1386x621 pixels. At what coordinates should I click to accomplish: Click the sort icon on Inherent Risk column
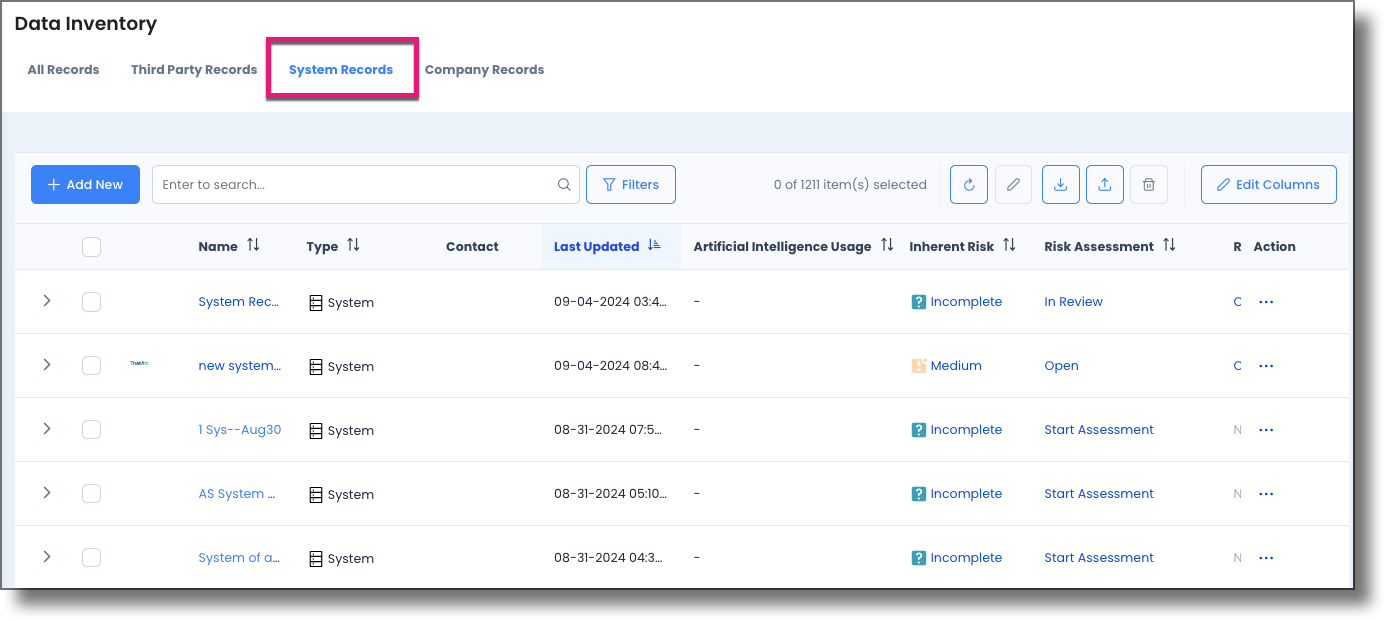click(1010, 245)
